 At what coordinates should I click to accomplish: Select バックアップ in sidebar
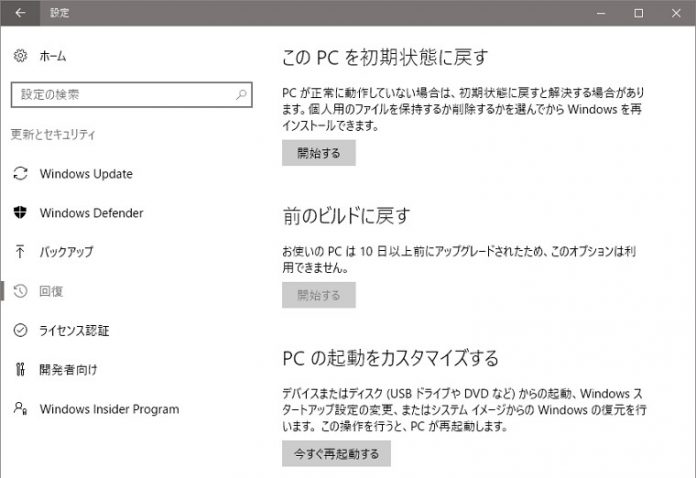point(67,252)
